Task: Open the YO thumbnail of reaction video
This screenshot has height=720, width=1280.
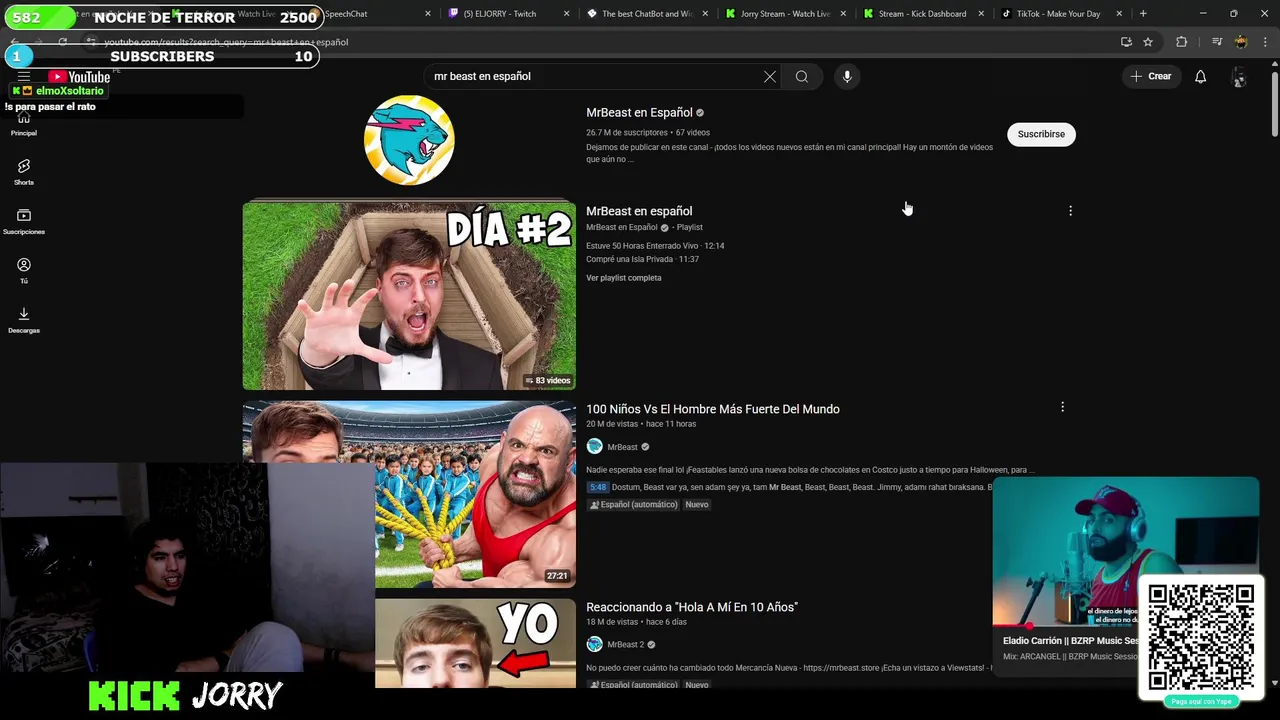Action: click(475, 643)
